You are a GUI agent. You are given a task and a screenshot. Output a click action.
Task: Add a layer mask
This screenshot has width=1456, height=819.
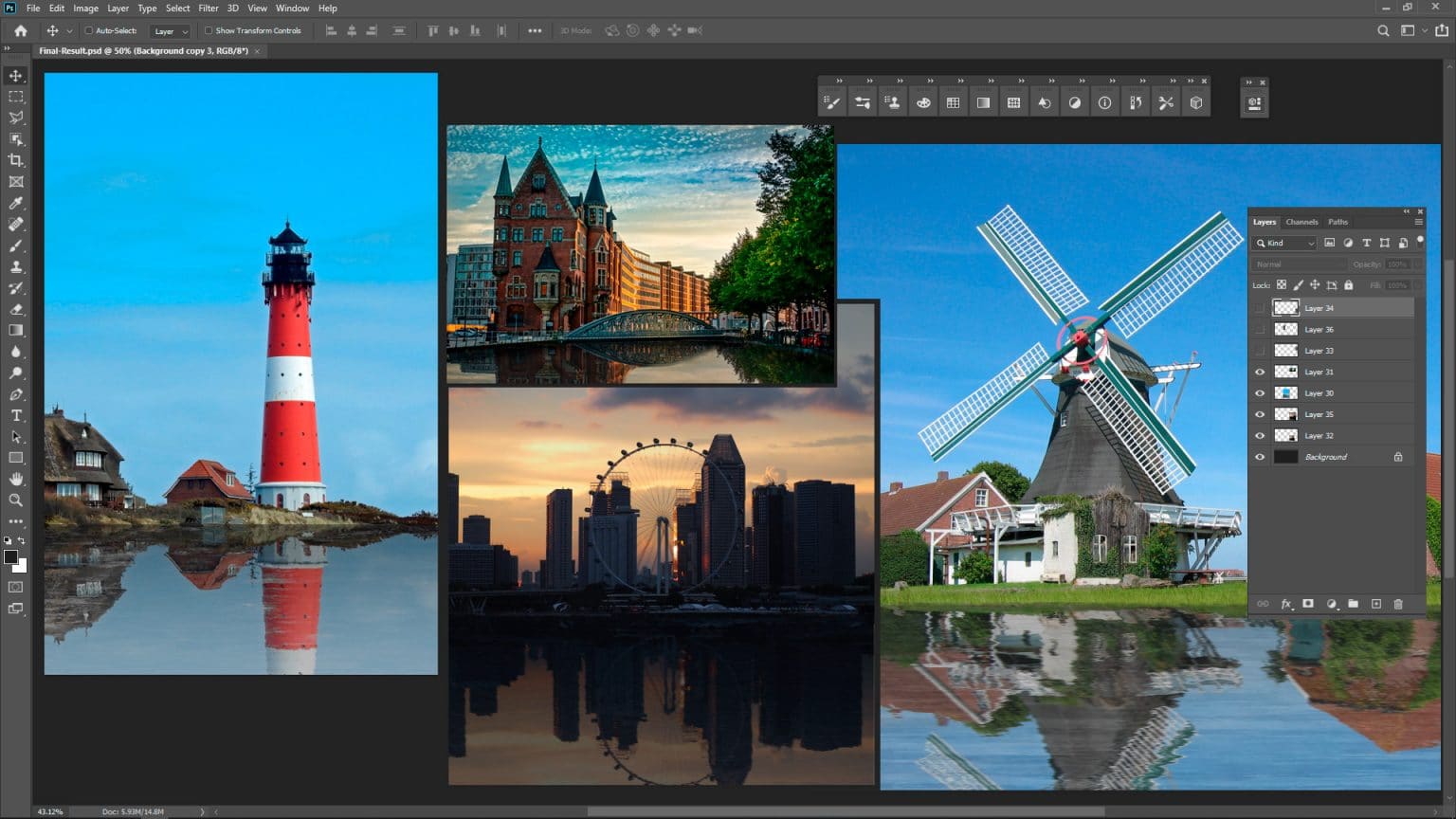click(x=1308, y=604)
